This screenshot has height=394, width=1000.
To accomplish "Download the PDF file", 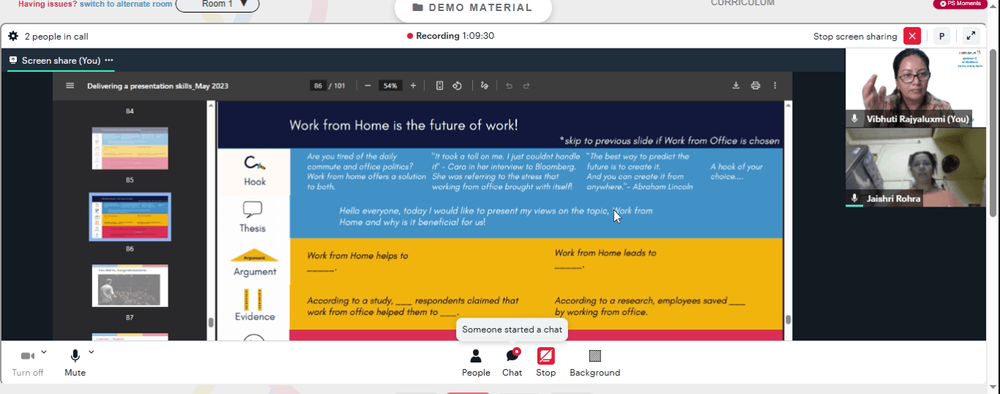I will point(736,85).
